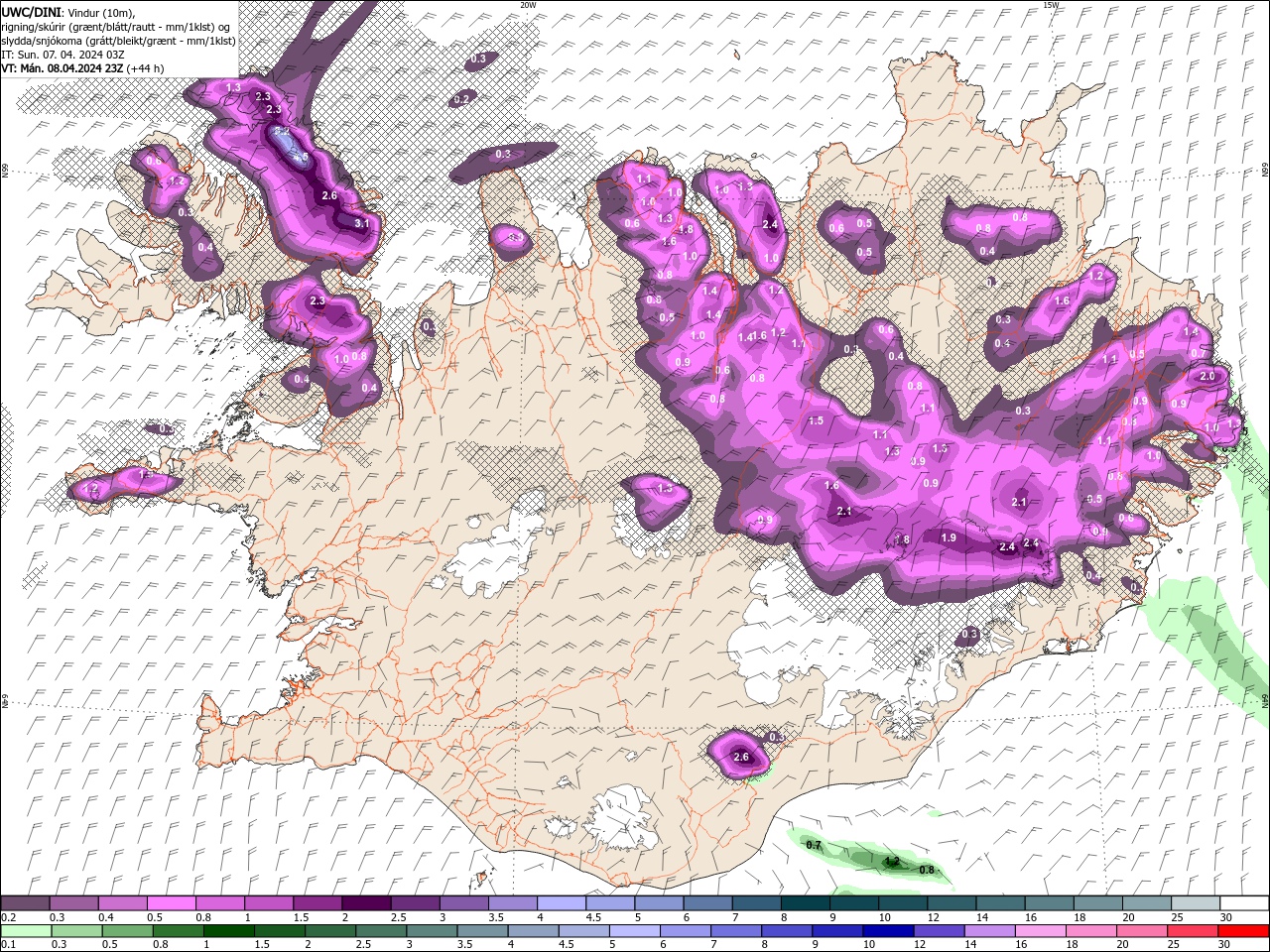The image size is (1270, 952).
Task: Pick white snow swatch between 25 and 30
Action: tap(1195, 903)
